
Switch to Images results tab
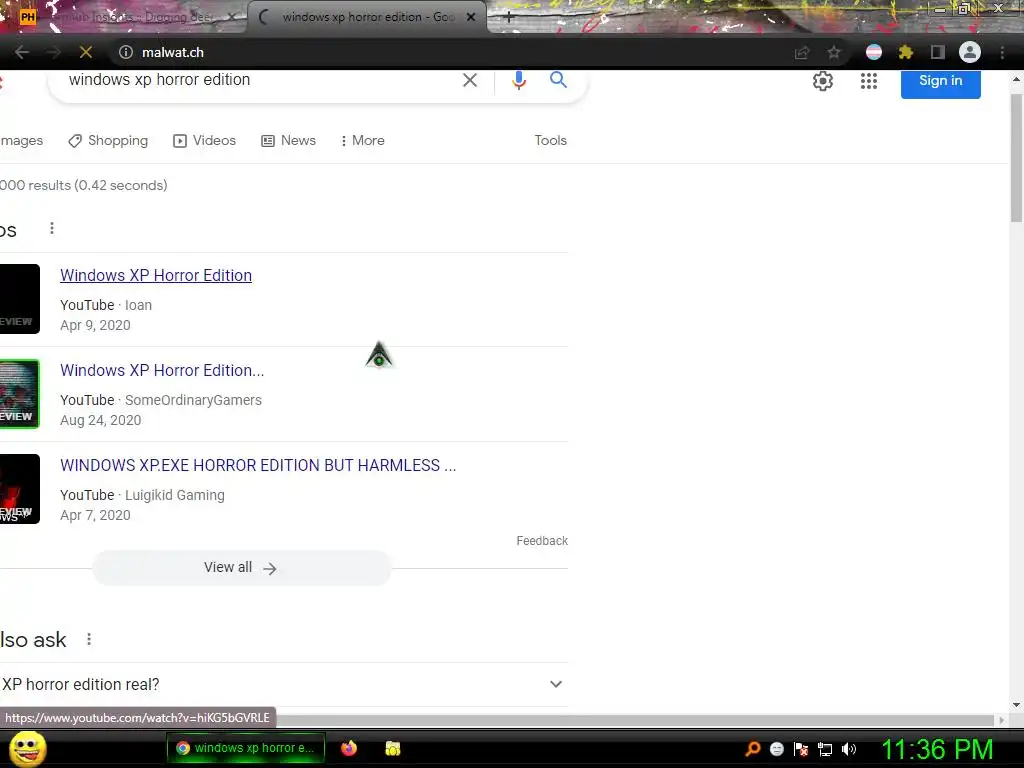pyautogui.click(x=22, y=140)
